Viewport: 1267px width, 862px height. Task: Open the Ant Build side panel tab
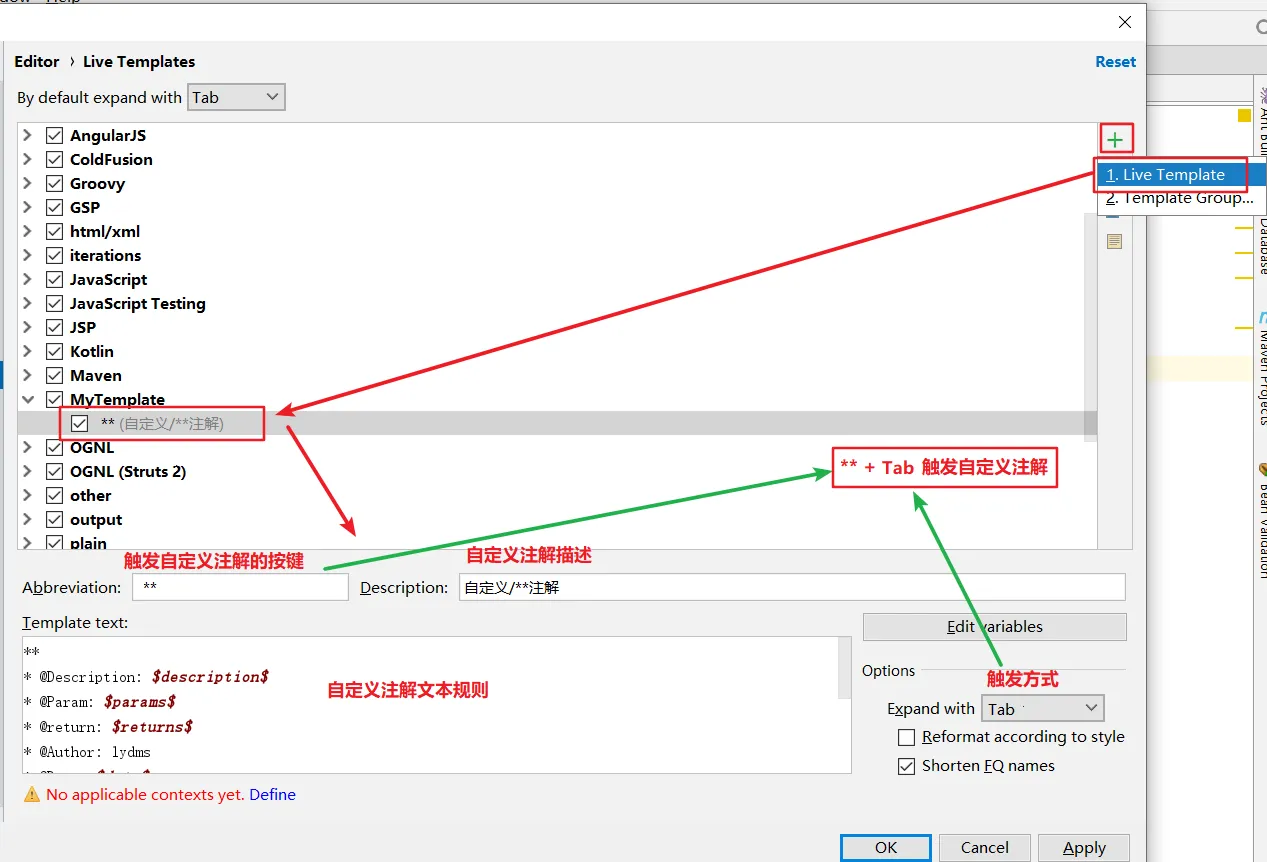point(1261,122)
